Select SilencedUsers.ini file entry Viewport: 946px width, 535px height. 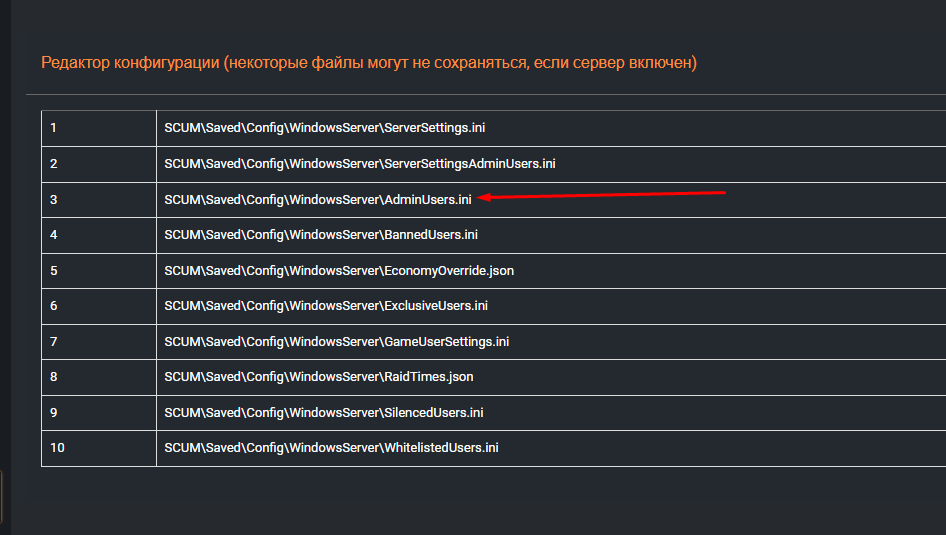324,413
